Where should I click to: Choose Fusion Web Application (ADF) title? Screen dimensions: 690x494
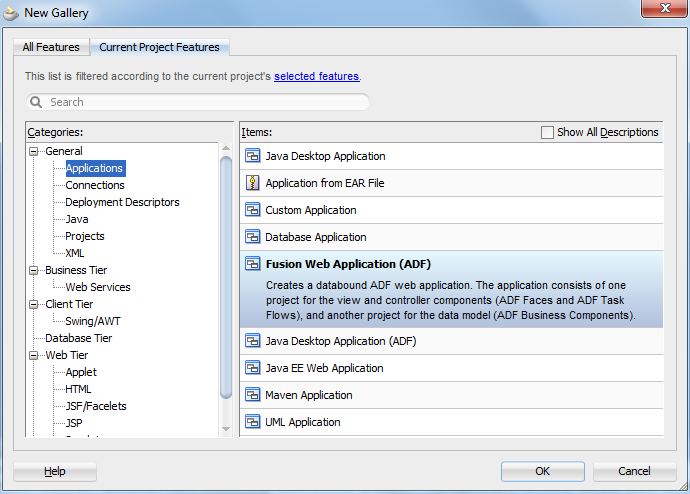[x=348, y=264]
